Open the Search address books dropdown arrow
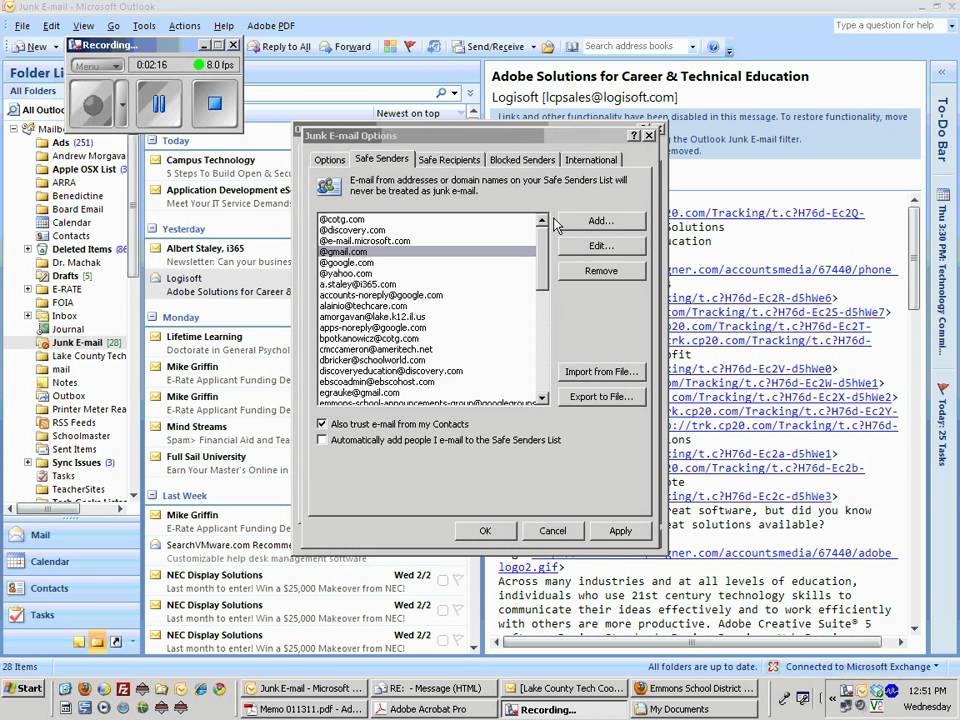Image resolution: width=960 pixels, height=720 pixels. [692, 47]
